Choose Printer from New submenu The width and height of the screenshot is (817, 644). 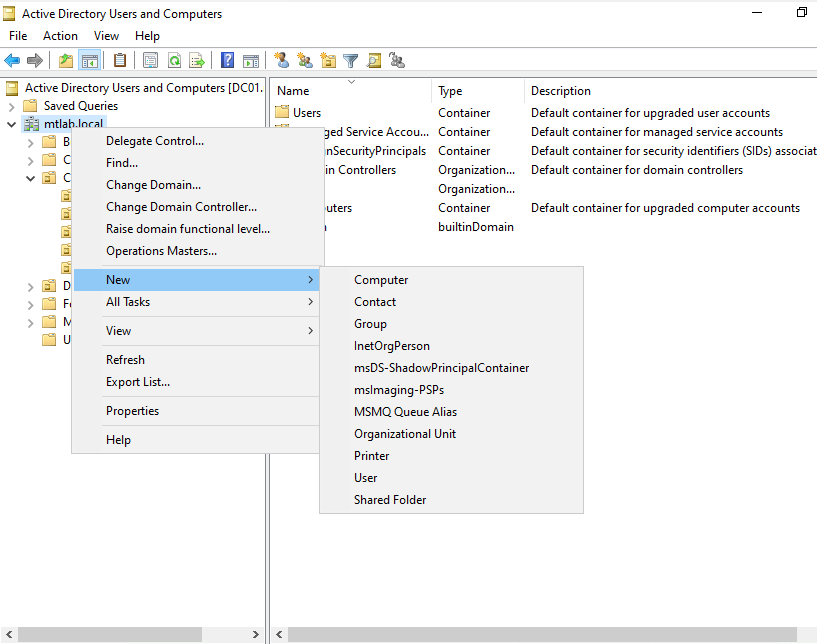pyautogui.click(x=451, y=456)
